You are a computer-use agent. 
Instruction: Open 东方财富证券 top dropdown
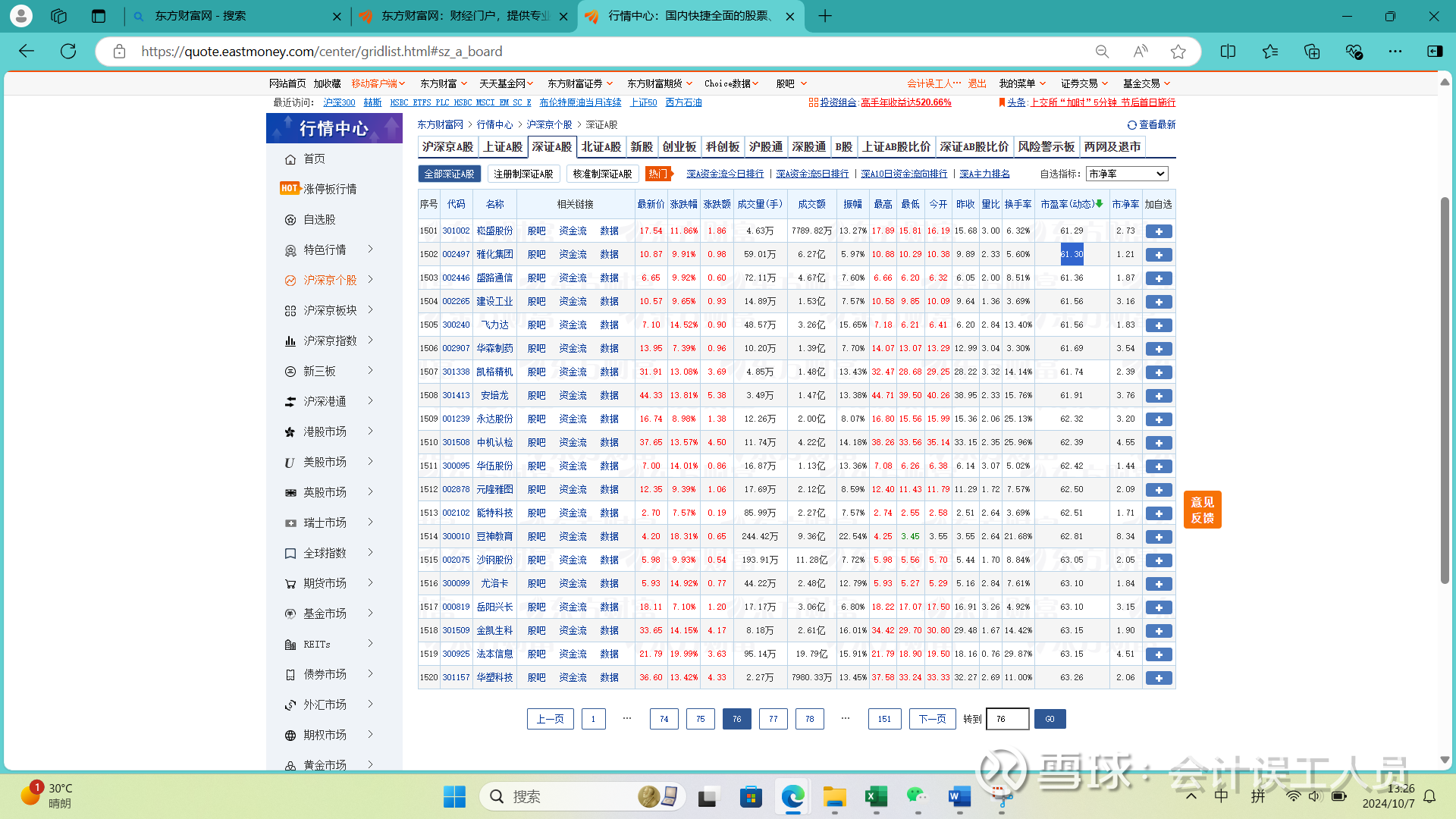580,83
